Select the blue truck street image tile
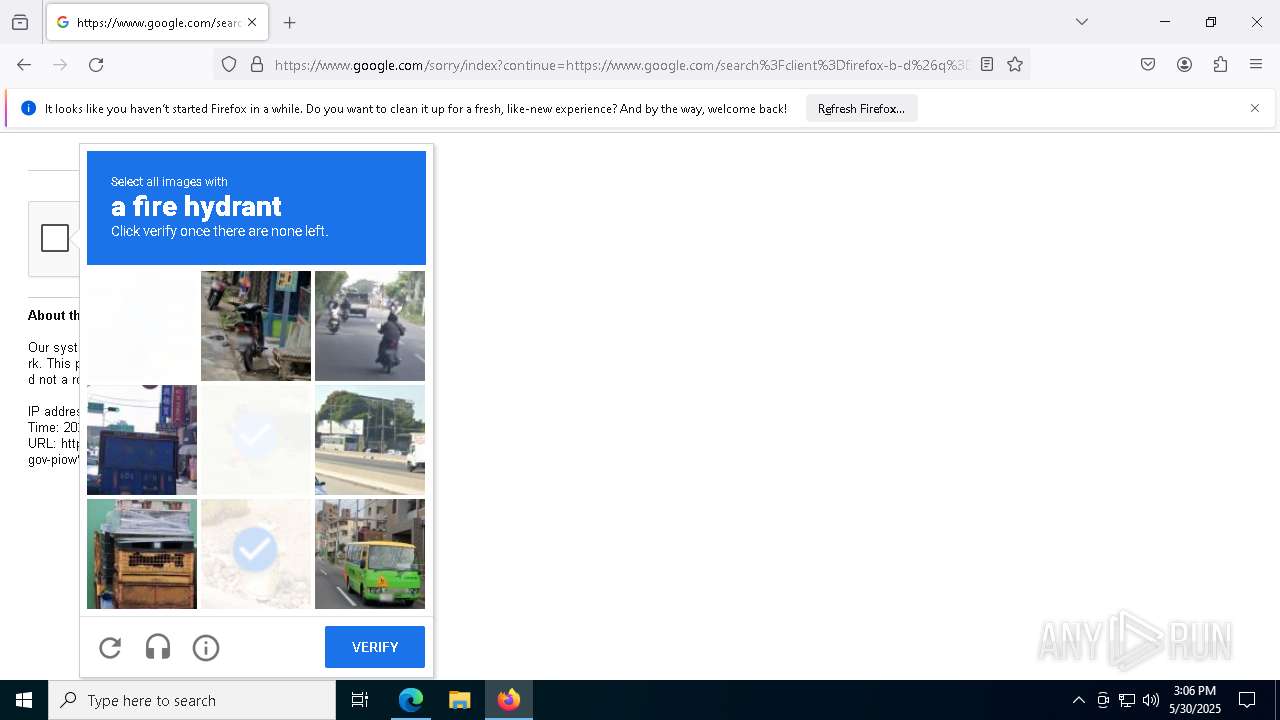Screen dimensions: 1280x720 click(142, 440)
